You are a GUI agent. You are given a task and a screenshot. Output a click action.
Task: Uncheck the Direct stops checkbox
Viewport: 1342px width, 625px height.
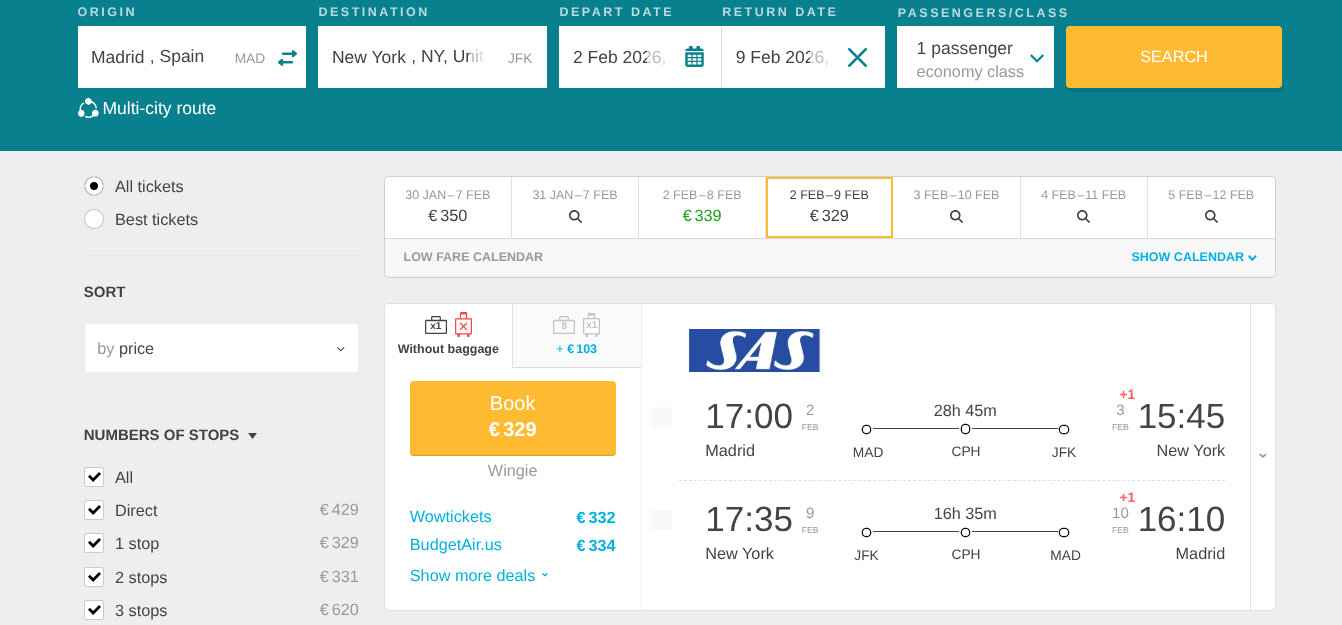[x=94, y=510]
